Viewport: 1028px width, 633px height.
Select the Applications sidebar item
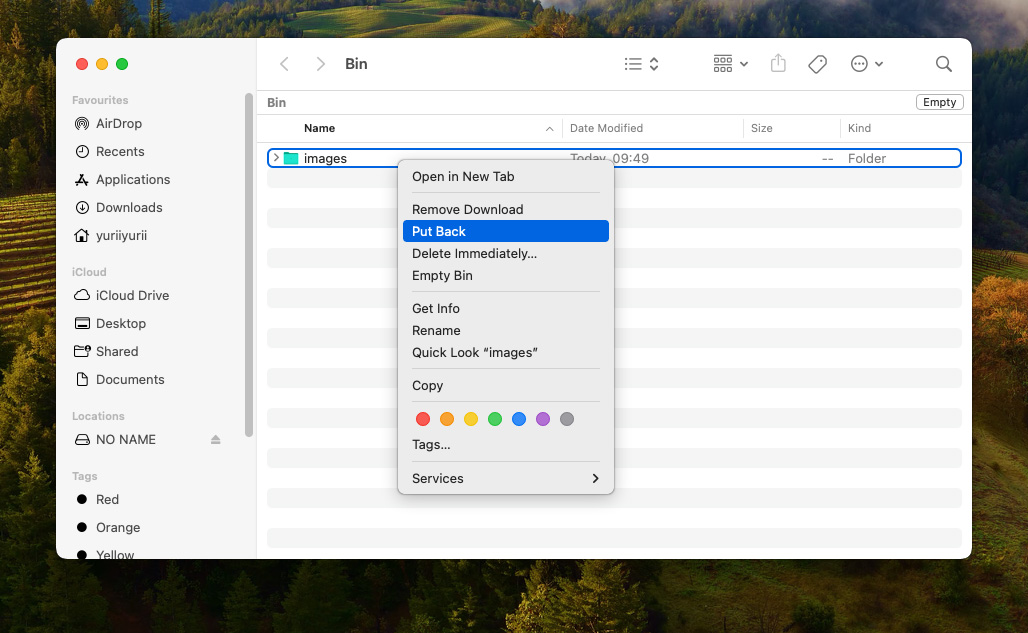pos(131,179)
